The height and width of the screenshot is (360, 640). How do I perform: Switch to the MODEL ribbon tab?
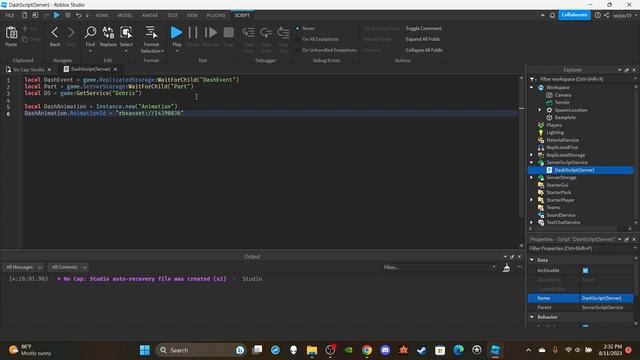[x=125, y=16]
